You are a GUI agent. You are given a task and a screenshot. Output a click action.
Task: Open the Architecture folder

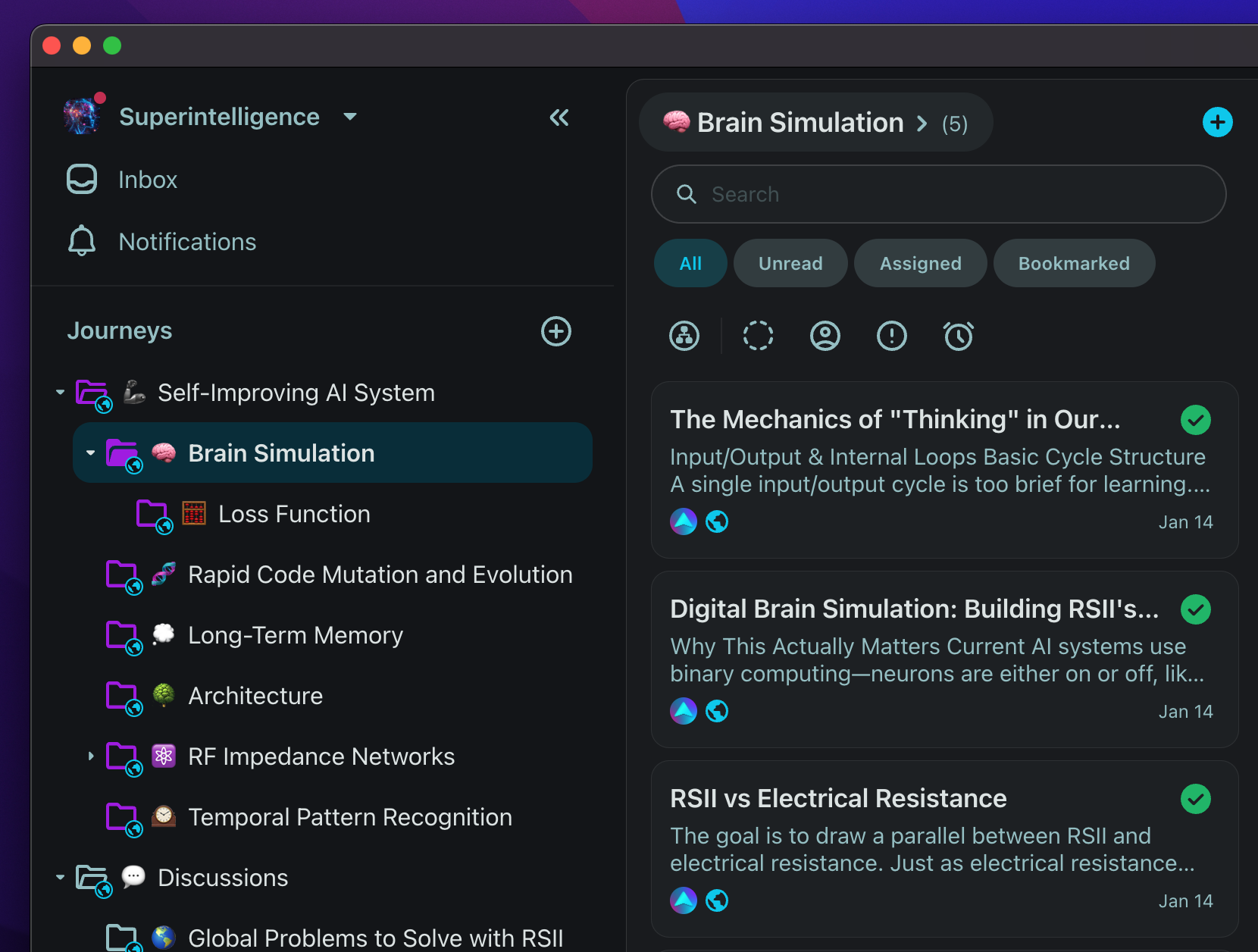pos(255,696)
